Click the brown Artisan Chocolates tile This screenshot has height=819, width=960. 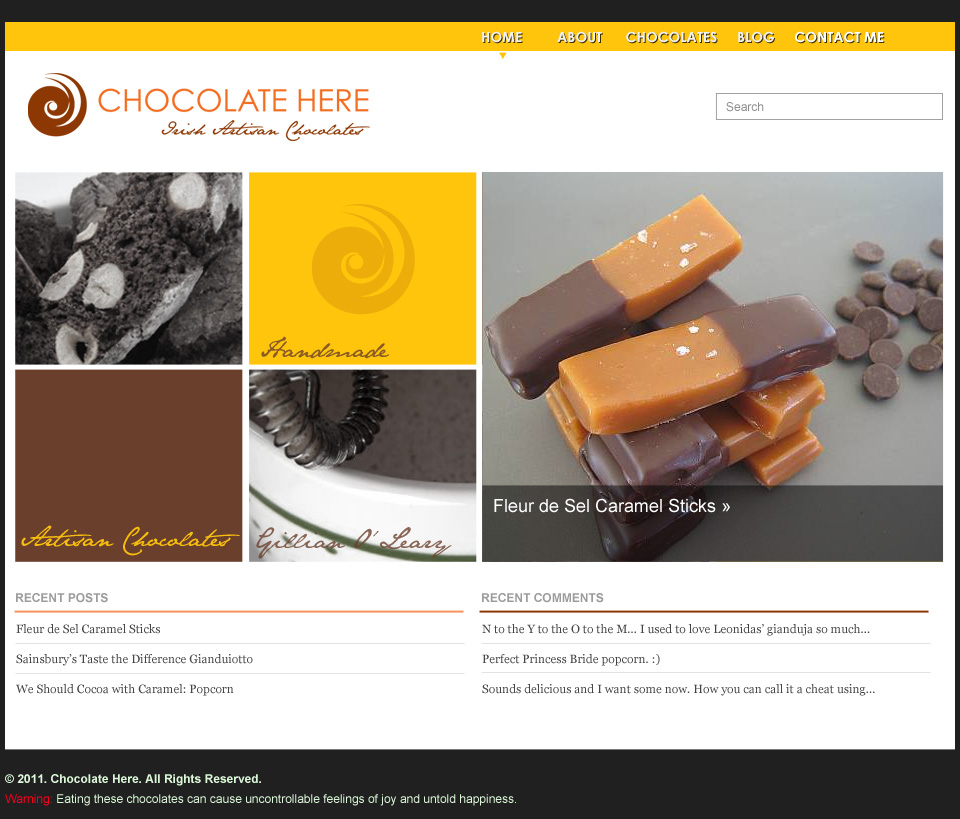coord(129,465)
